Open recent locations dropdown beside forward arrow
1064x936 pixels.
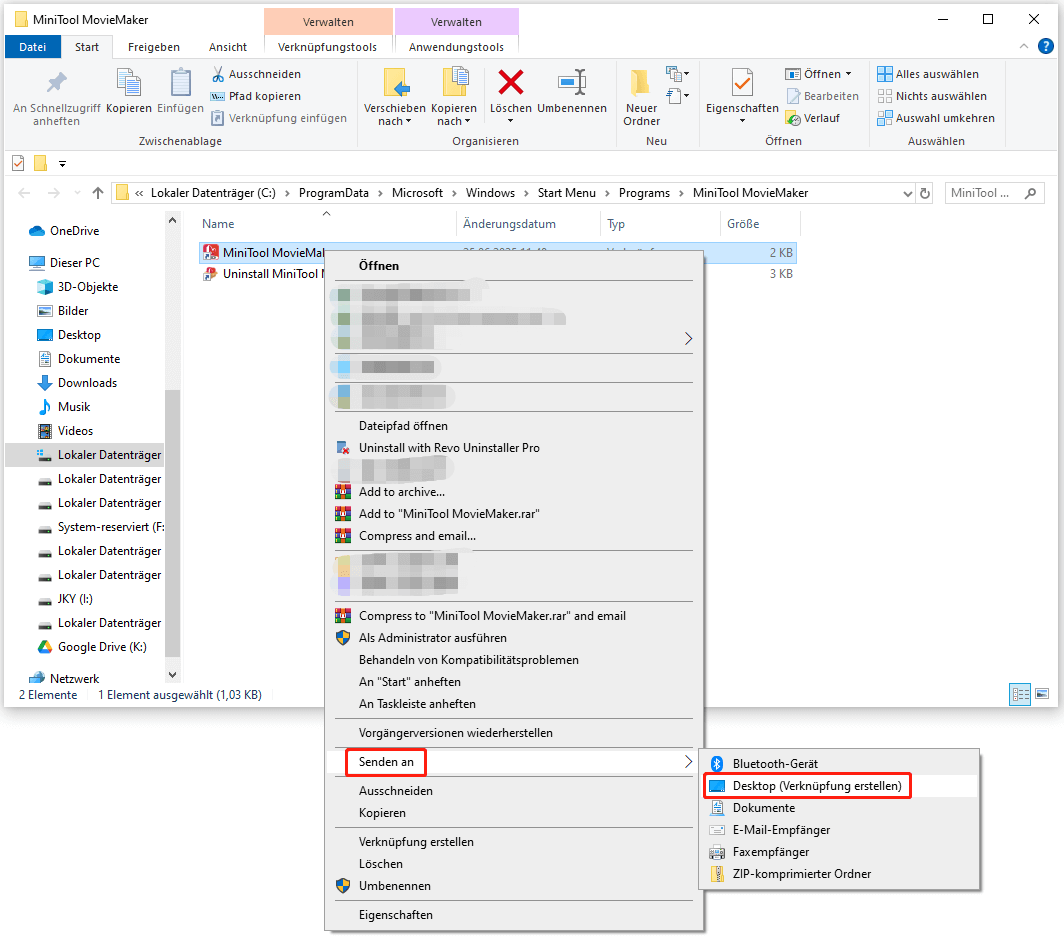(77, 193)
